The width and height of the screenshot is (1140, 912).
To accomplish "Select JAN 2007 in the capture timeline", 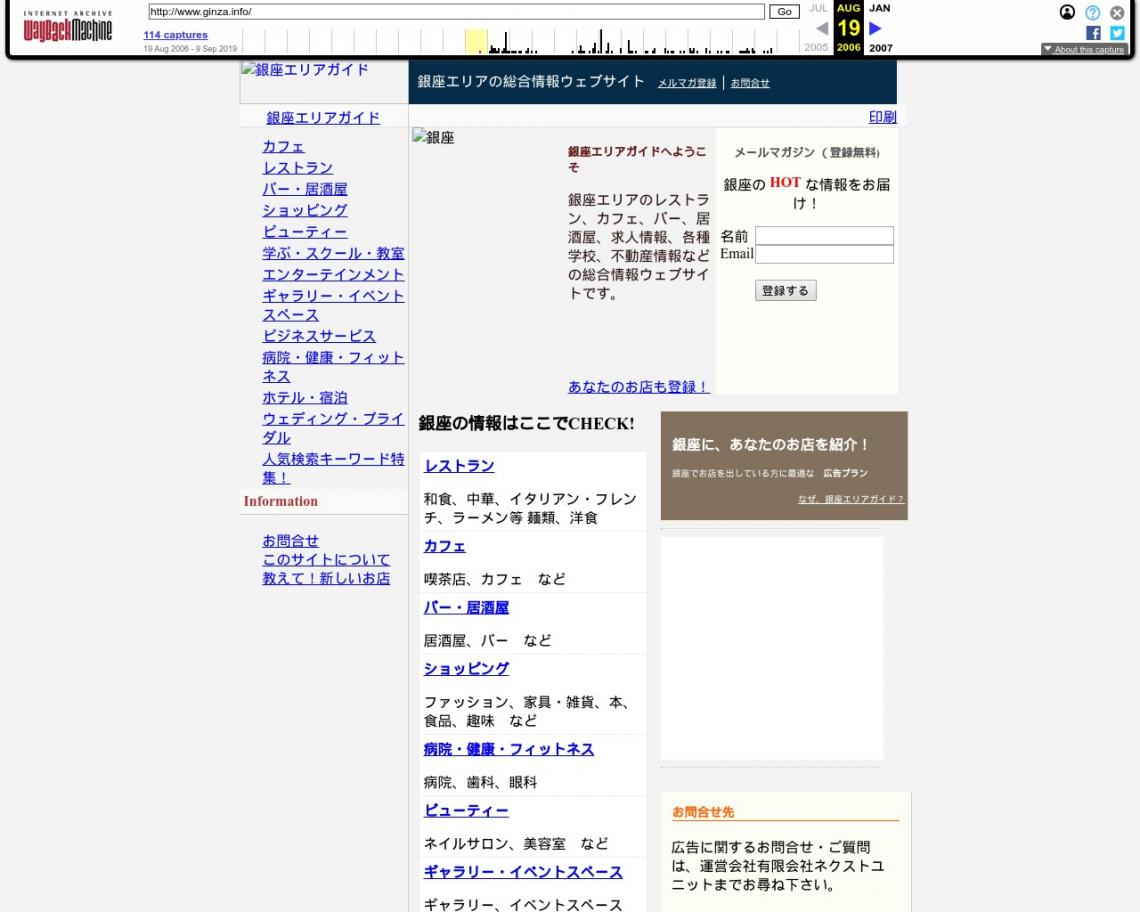I will coord(880,28).
